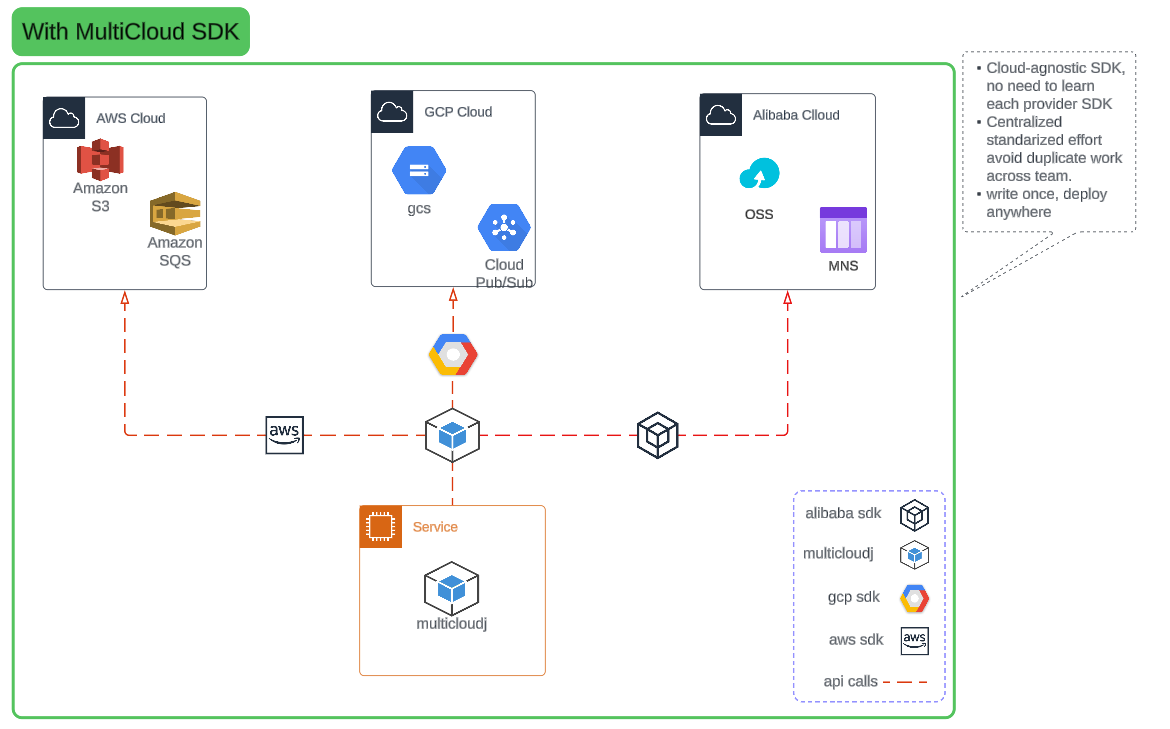This screenshot has width=1170, height=729.
Task: Click the Alibaba OSS icon
Action: click(759, 172)
